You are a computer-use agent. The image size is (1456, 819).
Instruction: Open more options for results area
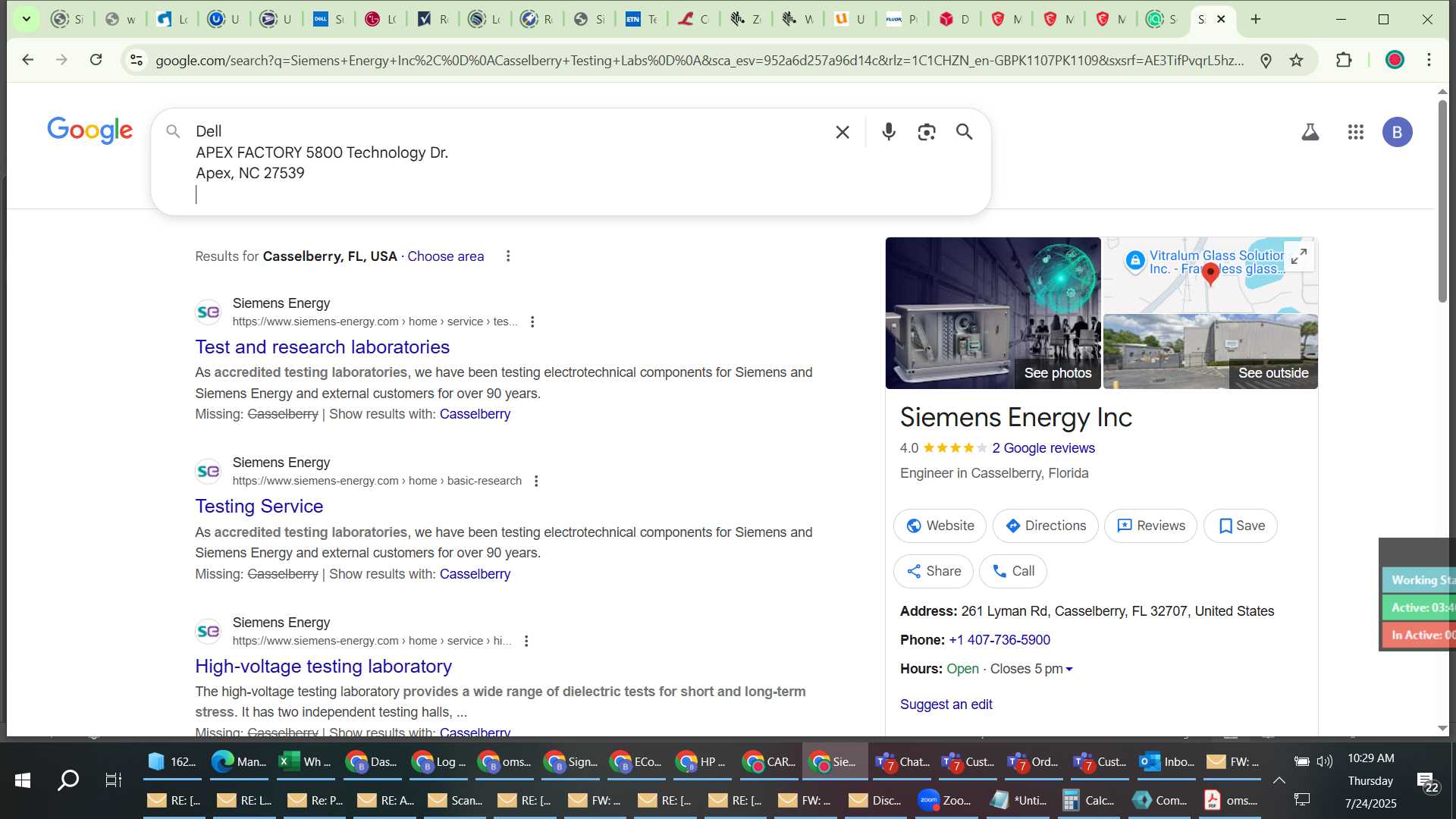(x=508, y=256)
